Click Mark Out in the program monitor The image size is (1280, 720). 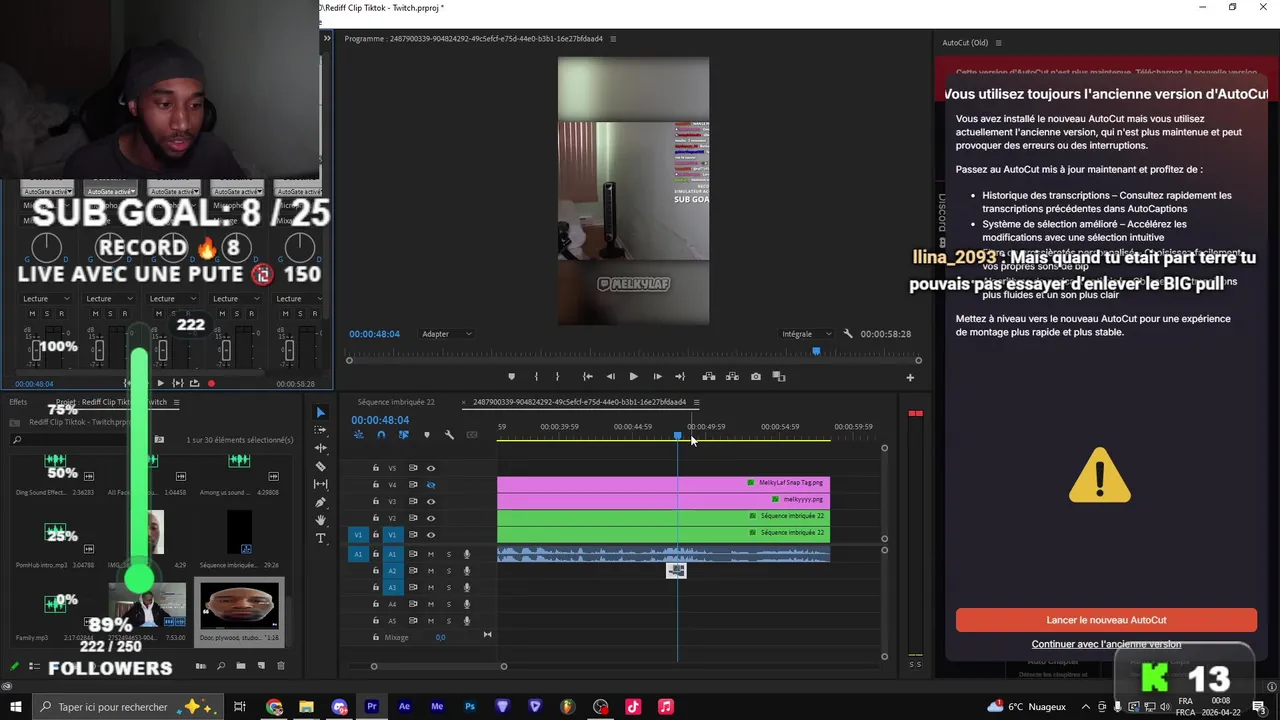coord(558,377)
